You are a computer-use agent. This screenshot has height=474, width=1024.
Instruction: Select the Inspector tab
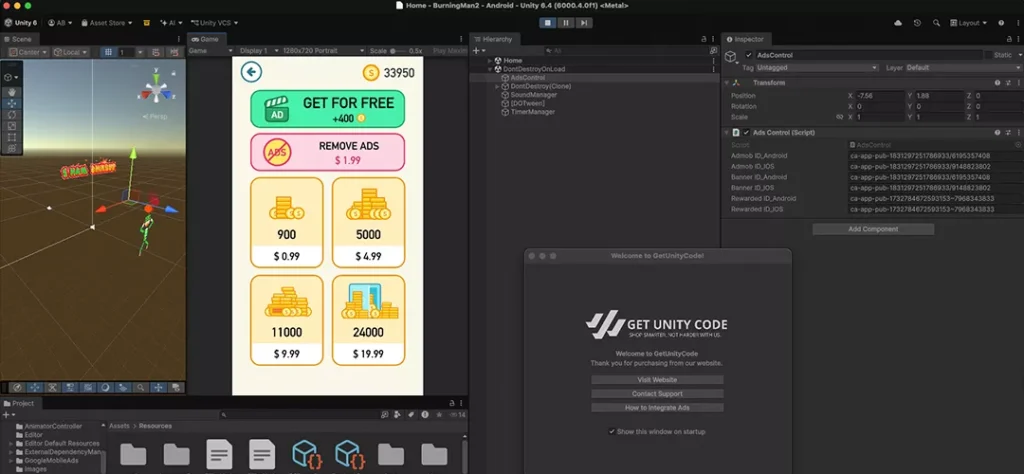click(x=748, y=39)
